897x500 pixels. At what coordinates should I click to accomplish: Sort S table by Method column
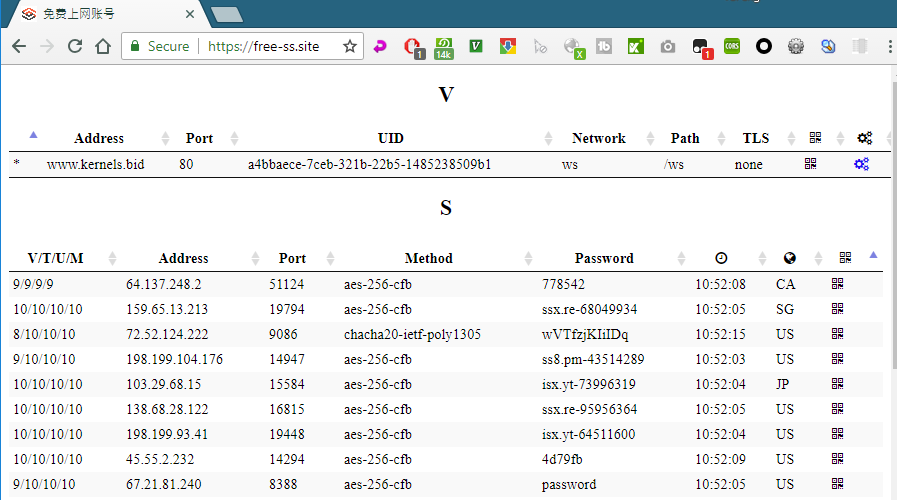pyautogui.click(x=428, y=259)
